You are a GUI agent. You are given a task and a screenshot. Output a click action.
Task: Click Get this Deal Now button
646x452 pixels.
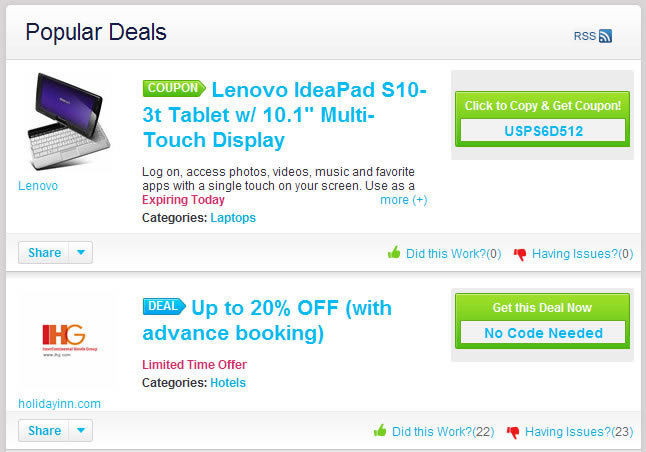(x=542, y=307)
